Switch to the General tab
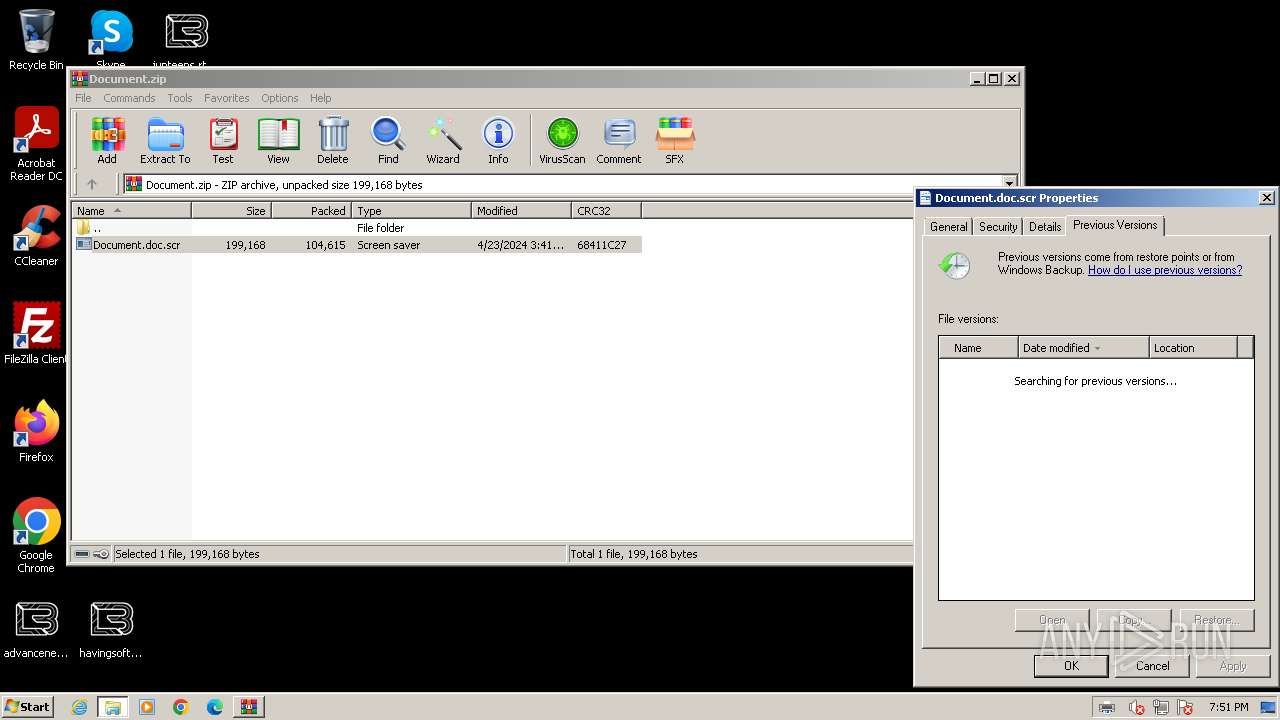This screenshot has width=1280, height=720. [948, 227]
